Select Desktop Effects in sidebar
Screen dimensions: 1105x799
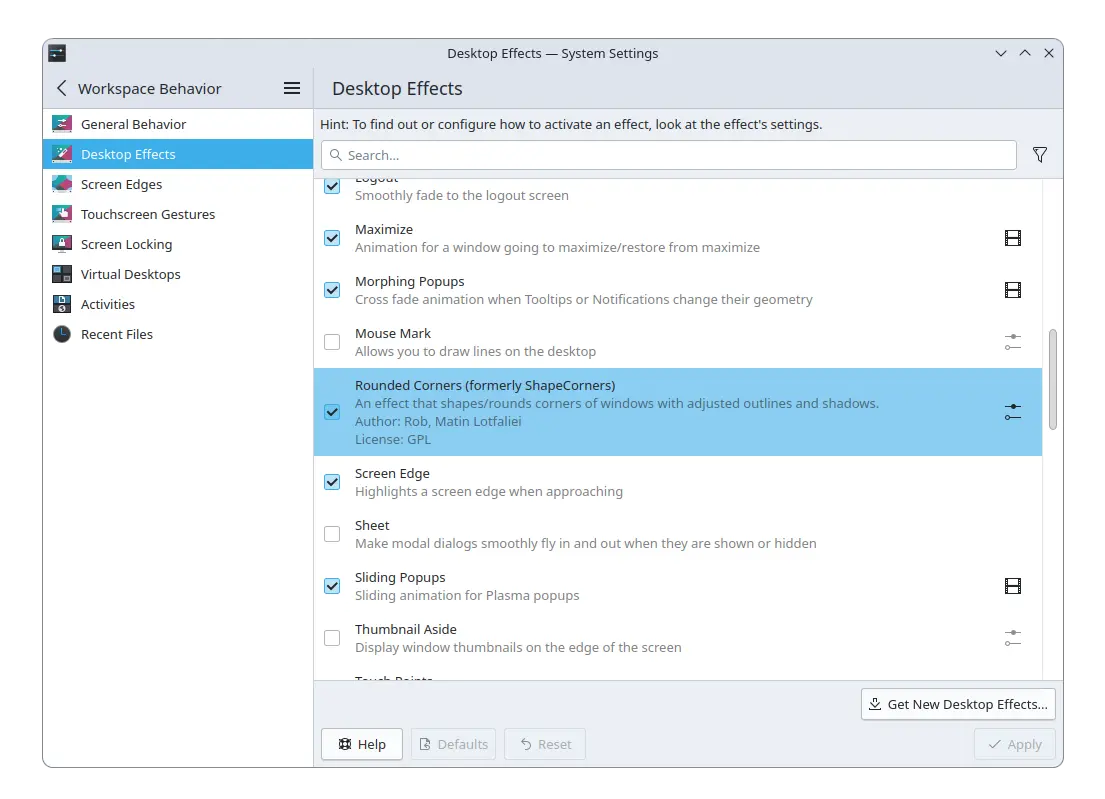pos(178,154)
